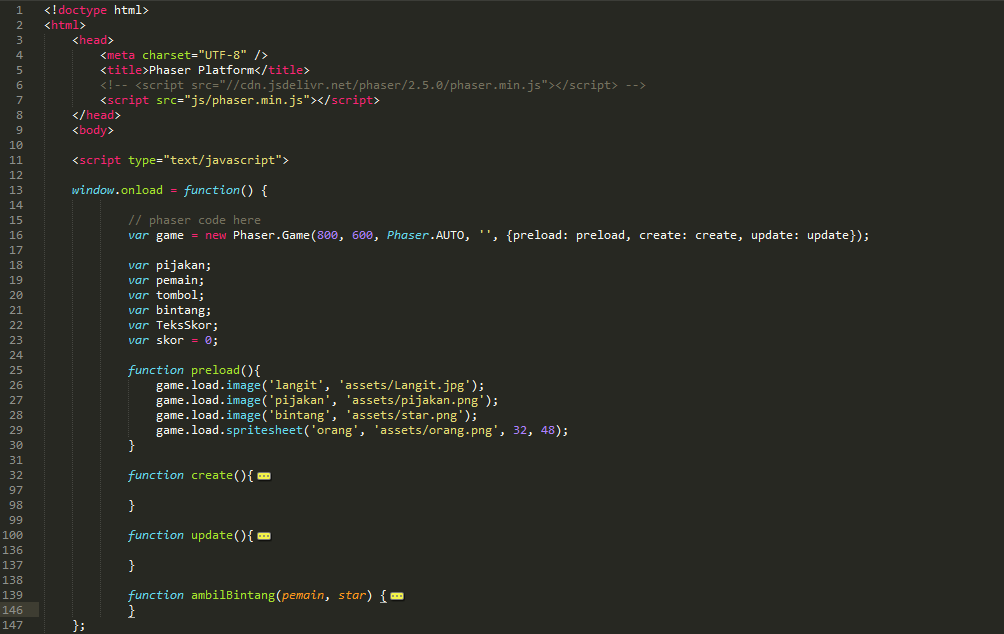Click 'skor = 0' declaration
1004x634 pixels.
point(184,340)
